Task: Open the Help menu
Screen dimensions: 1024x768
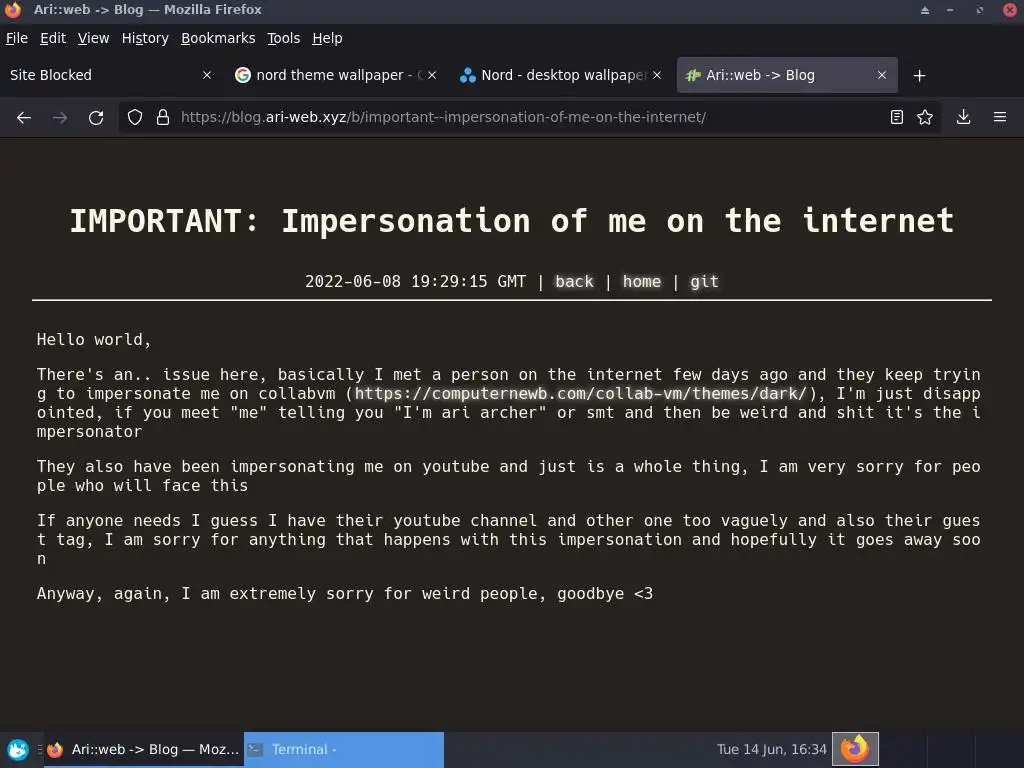Action: (327, 39)
